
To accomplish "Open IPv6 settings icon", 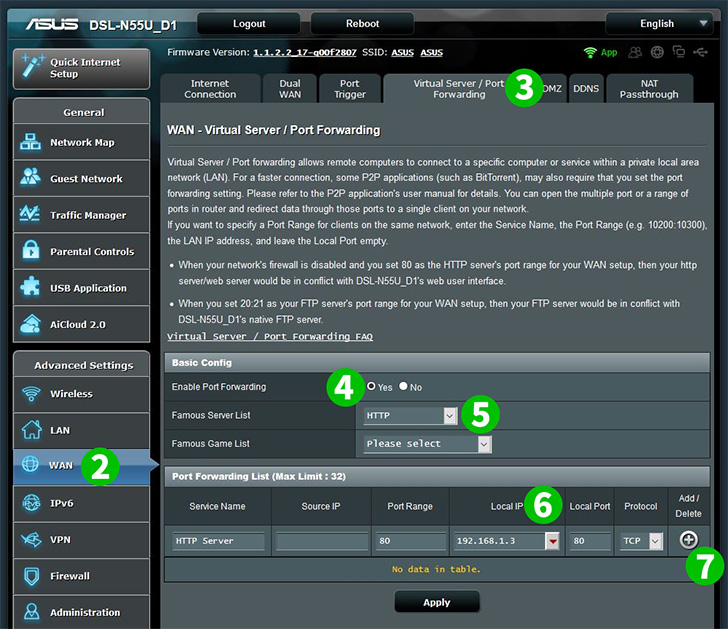I will 32,503.
